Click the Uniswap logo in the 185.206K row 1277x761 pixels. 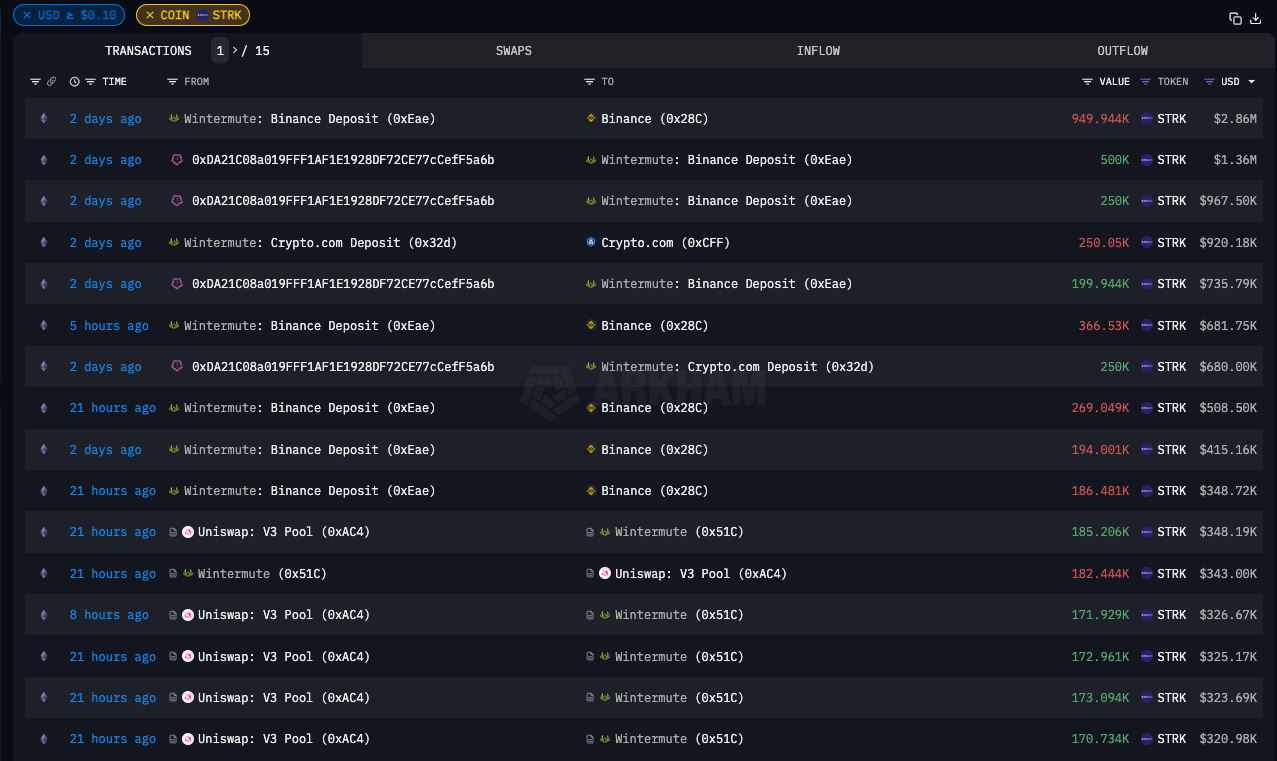click(x=188, y=532)
